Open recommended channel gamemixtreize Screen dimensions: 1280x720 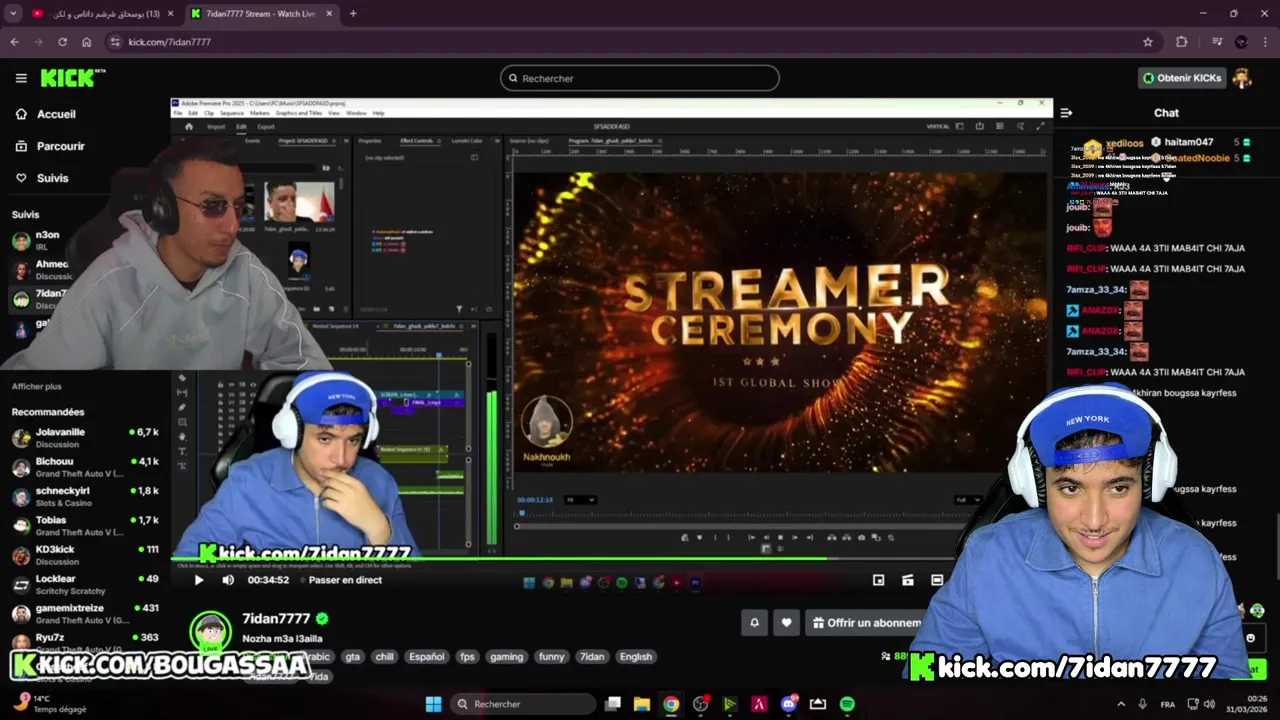point(85,613)
